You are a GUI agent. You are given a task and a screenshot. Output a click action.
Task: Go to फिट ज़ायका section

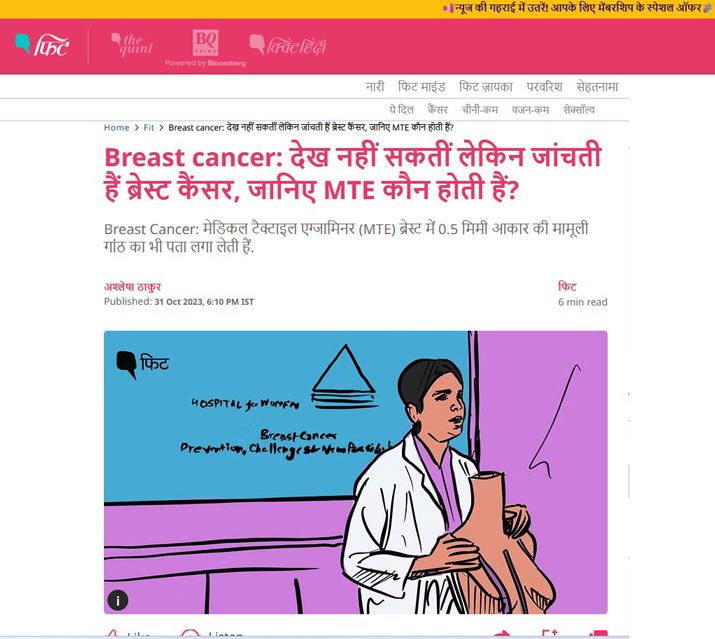point(486,87)
